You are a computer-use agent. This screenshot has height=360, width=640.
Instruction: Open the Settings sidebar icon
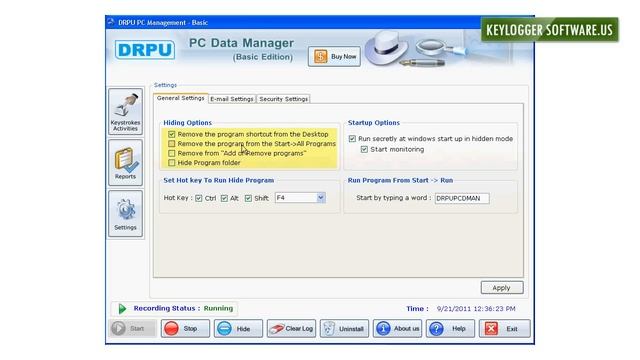pyautogui.click(x=125, y=213)
